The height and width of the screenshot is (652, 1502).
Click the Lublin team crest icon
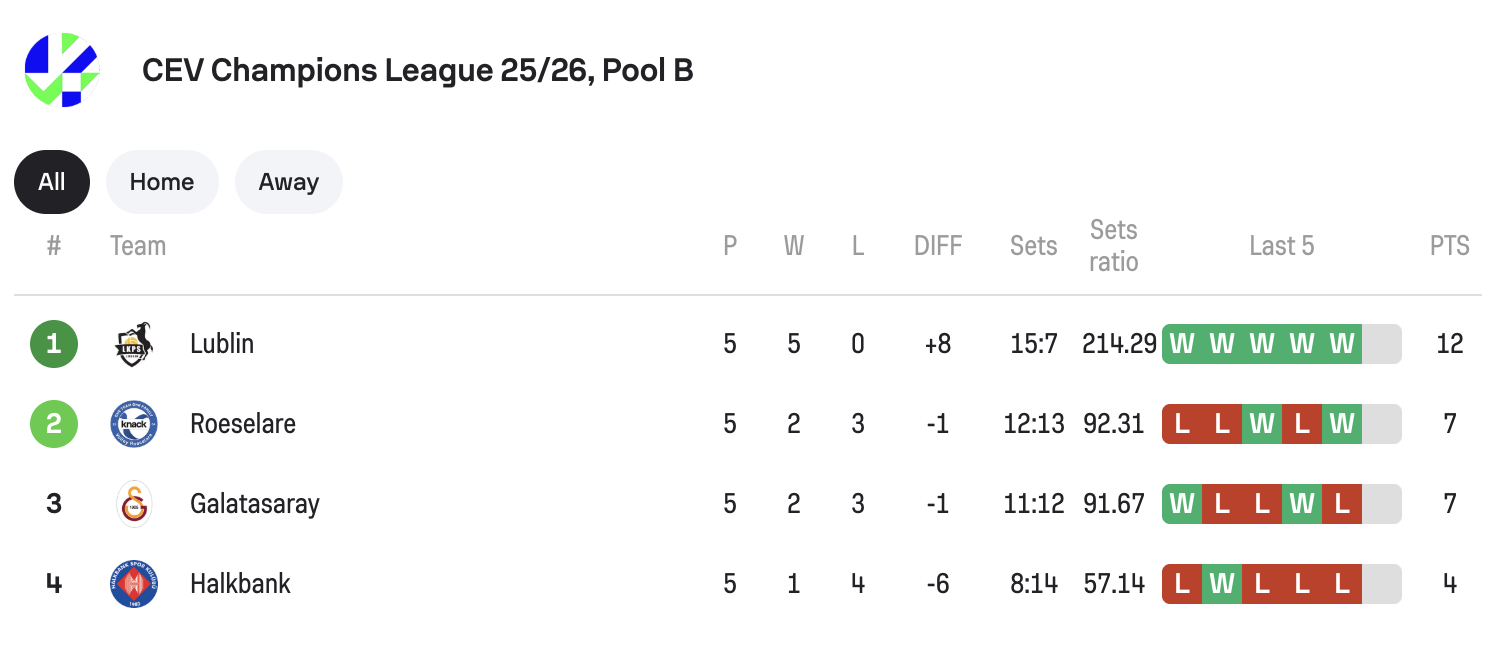click(x=134, y=345)
